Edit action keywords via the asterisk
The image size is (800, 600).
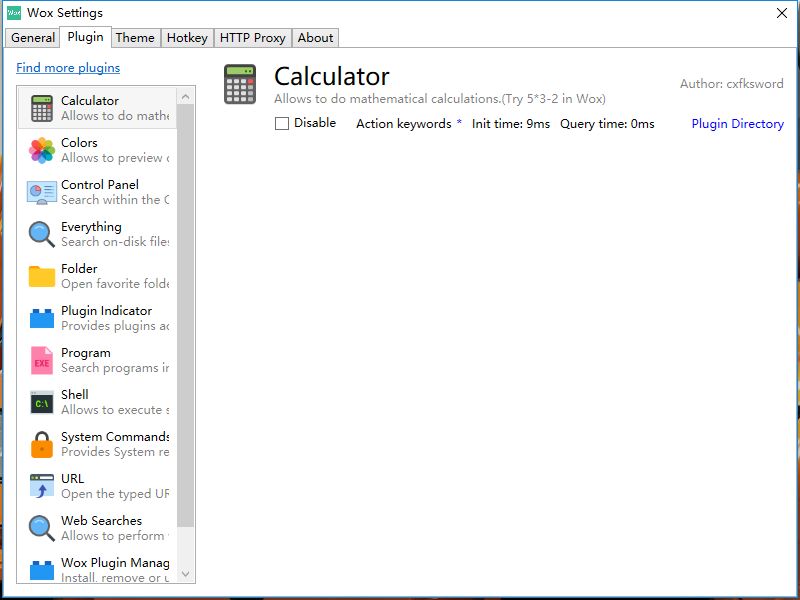(459, 122)
